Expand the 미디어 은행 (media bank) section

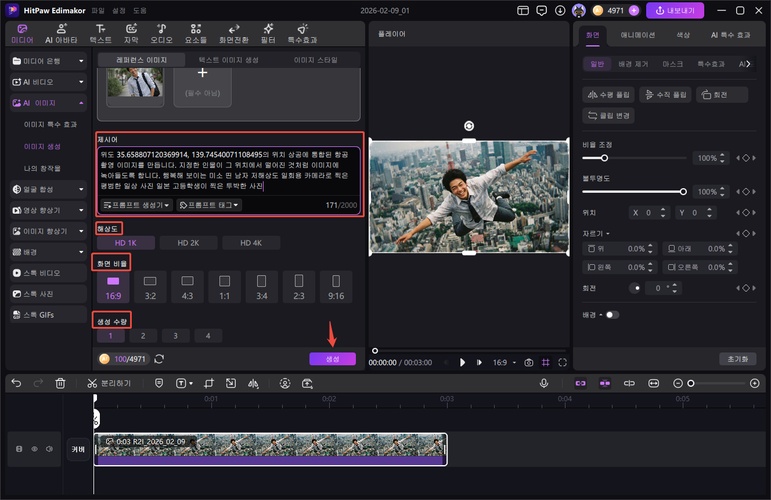(x=48, y=61)
